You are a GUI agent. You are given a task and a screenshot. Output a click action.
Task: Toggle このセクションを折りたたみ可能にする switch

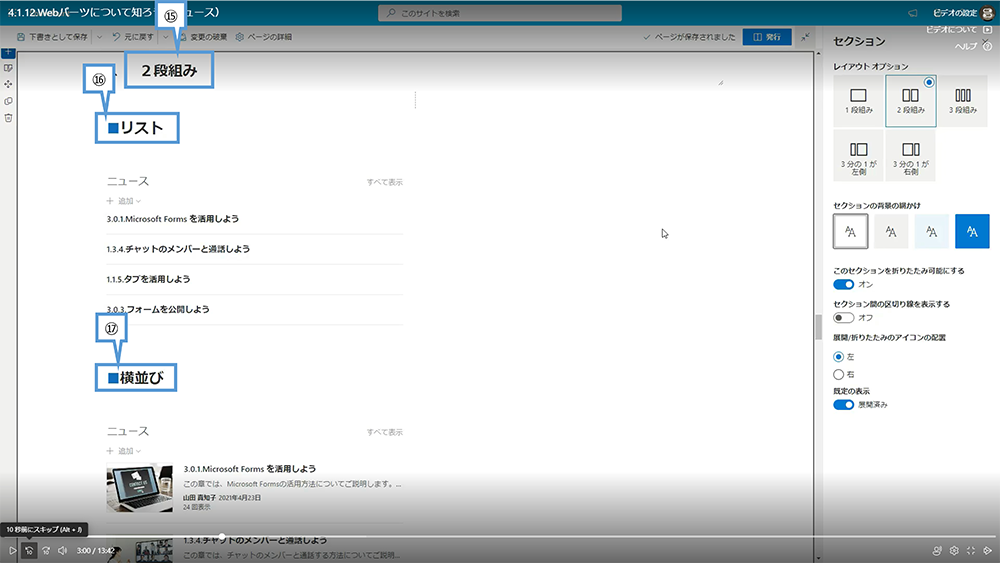point(843,284)
